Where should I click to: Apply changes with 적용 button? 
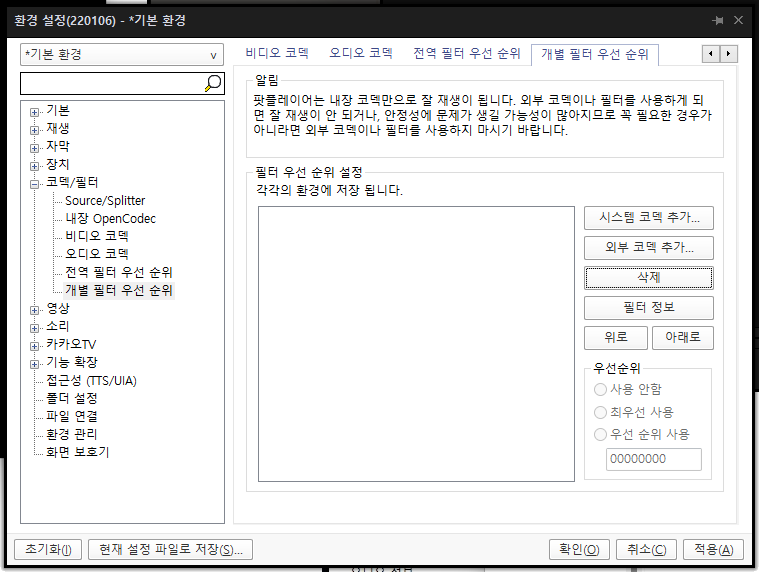tap(713, 549)
